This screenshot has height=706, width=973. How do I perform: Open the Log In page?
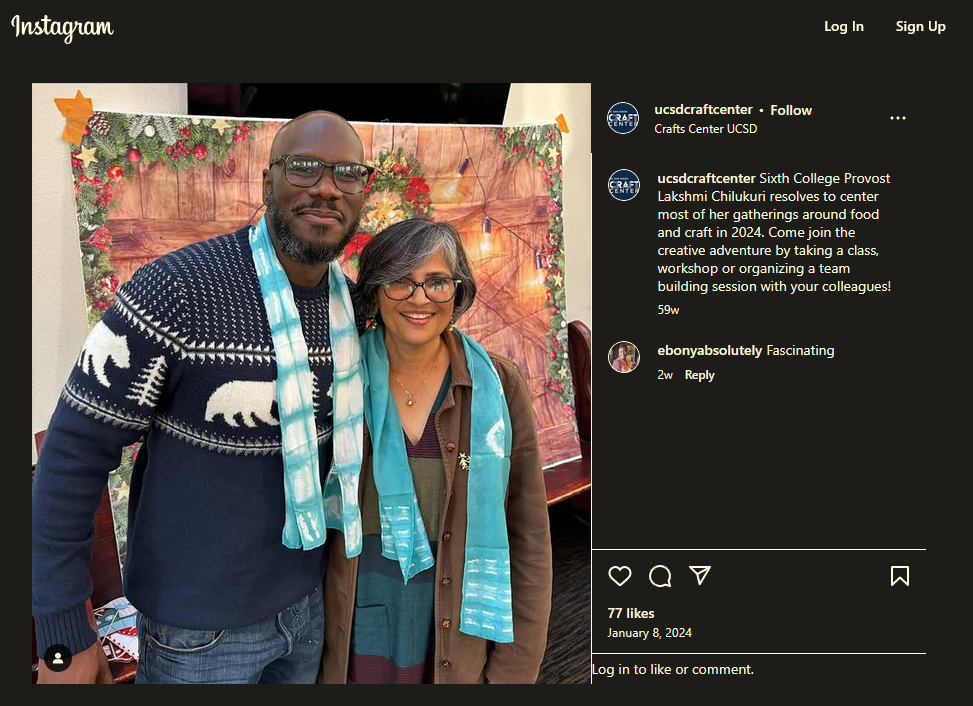pos(843,26)
